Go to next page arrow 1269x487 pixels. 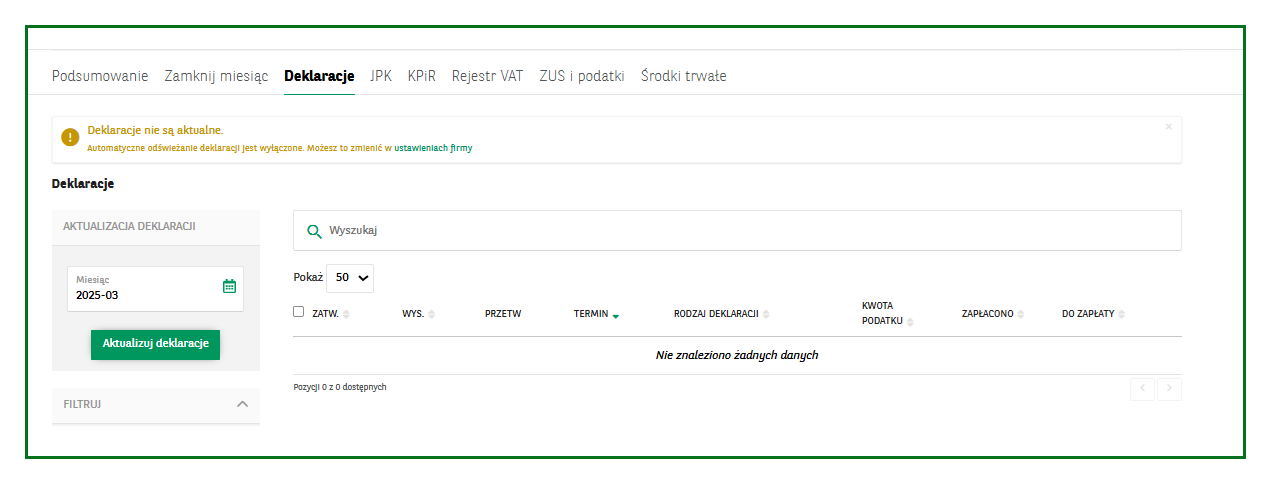[1169, 389]
